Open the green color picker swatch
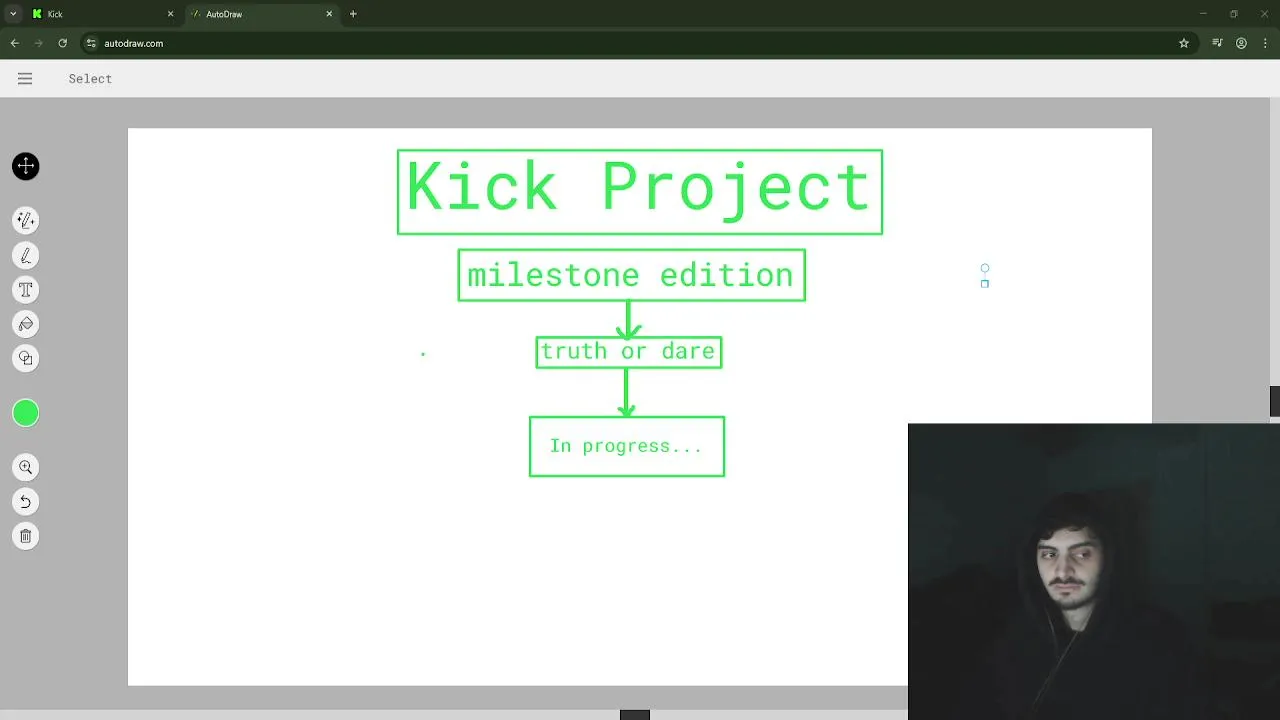Viewport: 1280px width, 720px height. click(x=26, y=413)
